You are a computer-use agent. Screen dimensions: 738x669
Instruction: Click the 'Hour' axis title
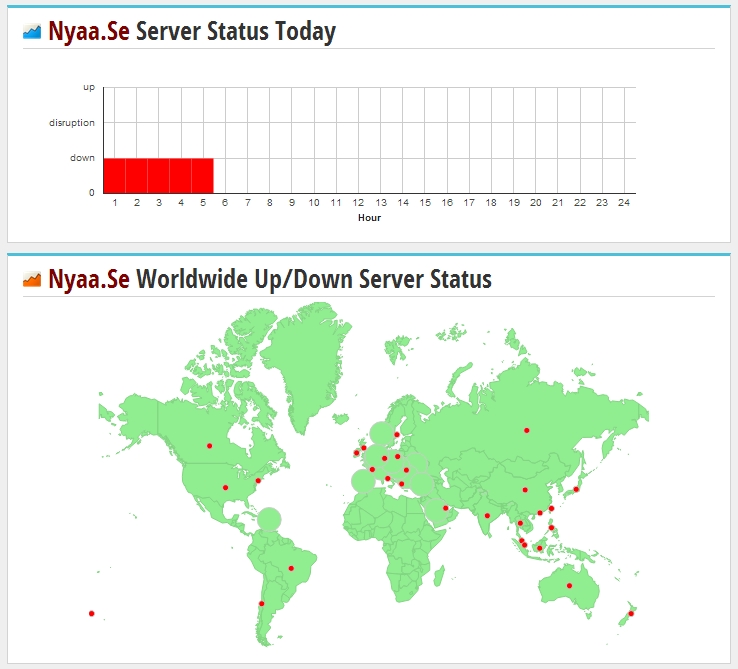coord(369,218)
